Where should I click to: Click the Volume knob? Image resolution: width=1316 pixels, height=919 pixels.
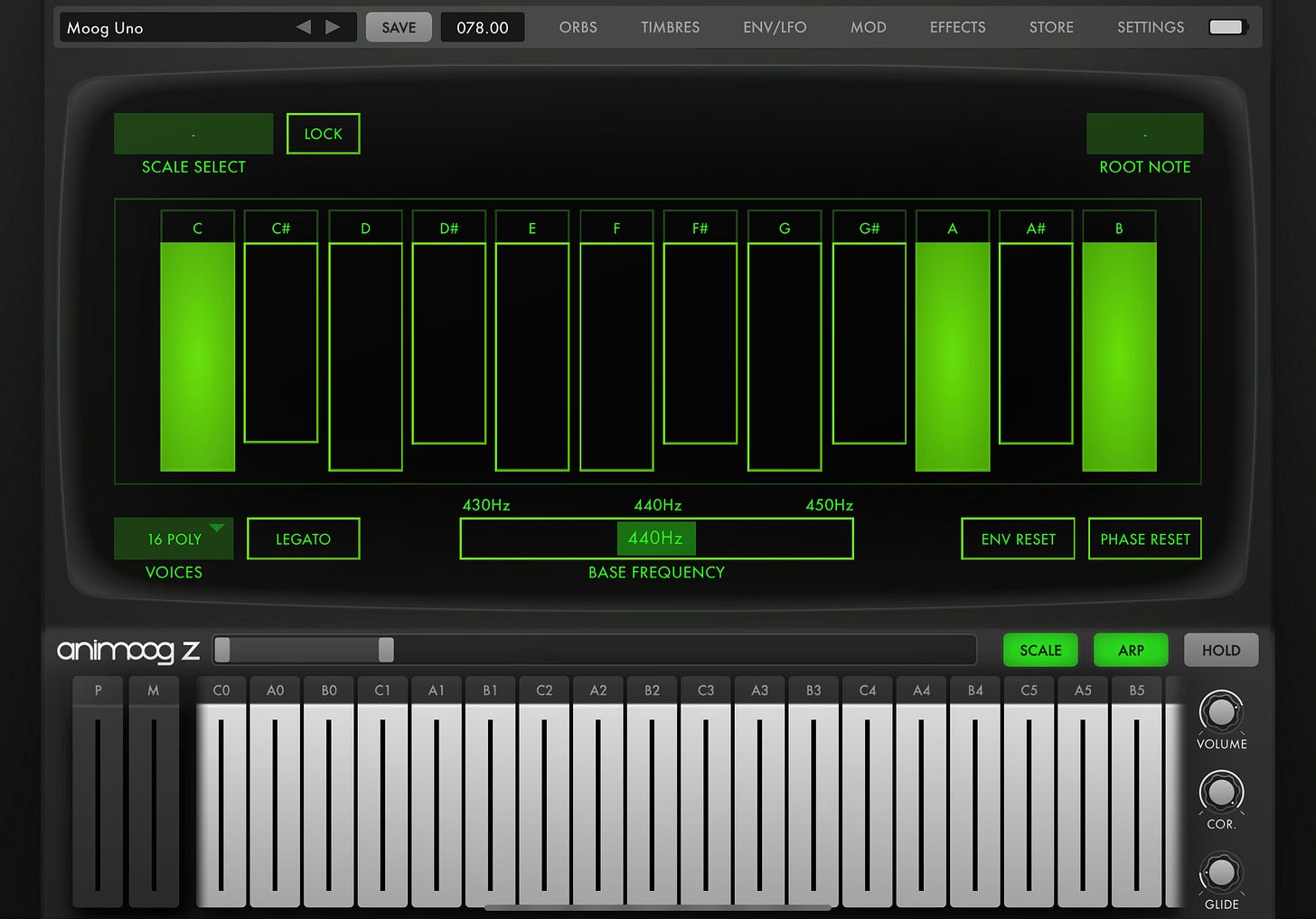[1221, 711]
